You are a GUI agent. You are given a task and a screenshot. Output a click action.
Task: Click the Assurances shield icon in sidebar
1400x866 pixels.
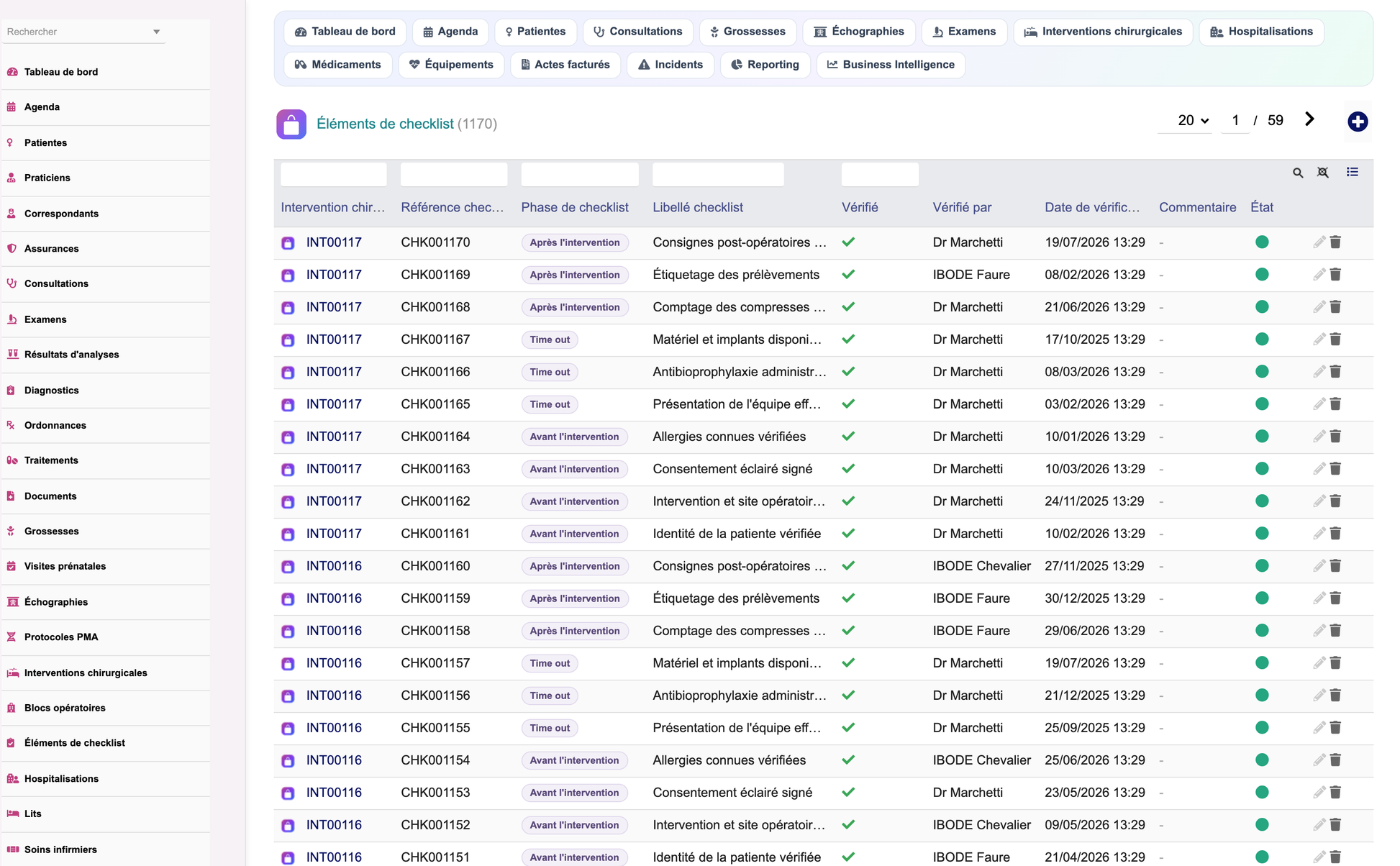click(12, 248)
